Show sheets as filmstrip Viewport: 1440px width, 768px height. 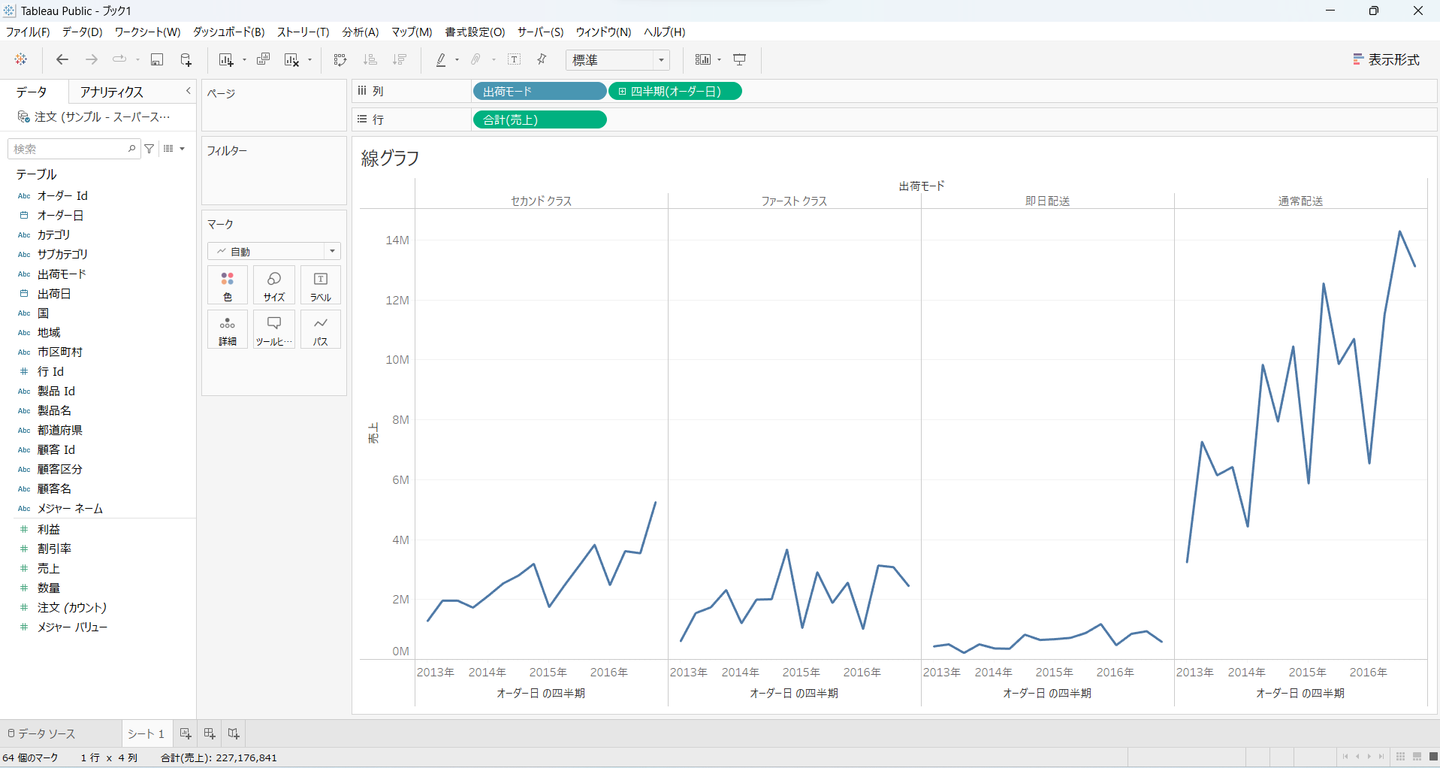click(x=1418, y=756)
